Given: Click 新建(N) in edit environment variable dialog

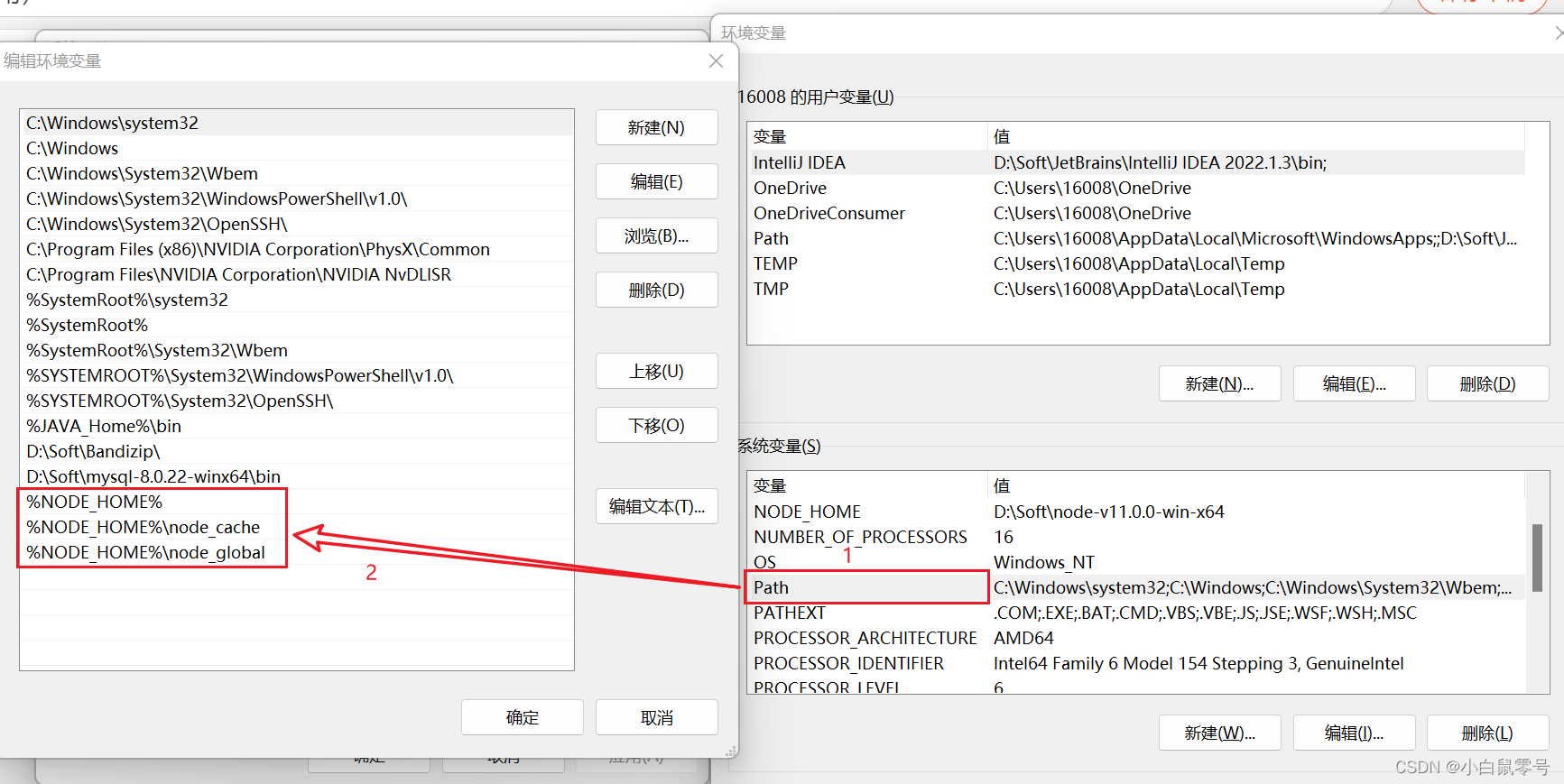Looking at the screenshot, I should pyautogui.click(x=656, y=127).
